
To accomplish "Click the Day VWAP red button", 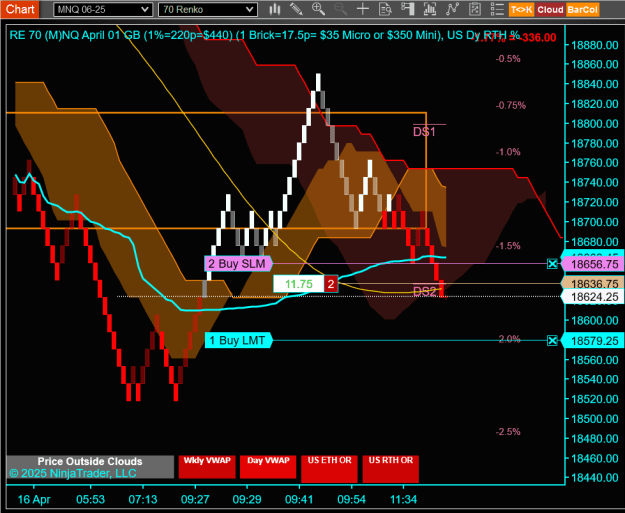I will pos(268,466).
